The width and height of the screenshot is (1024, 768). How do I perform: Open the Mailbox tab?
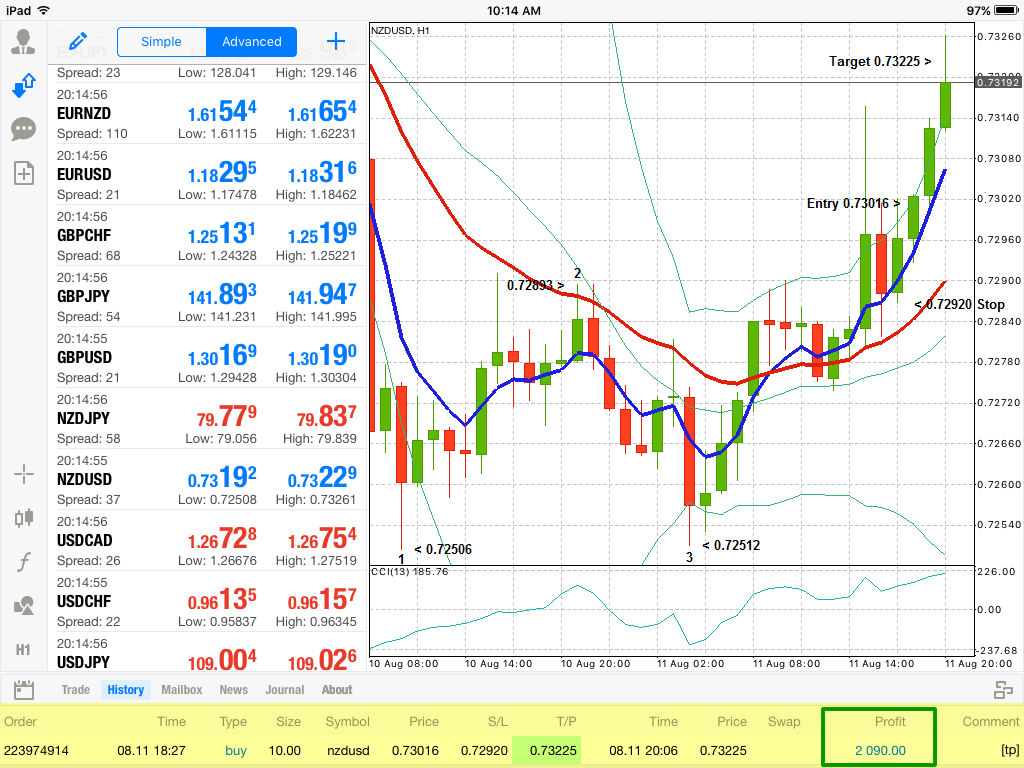(182, 690)
